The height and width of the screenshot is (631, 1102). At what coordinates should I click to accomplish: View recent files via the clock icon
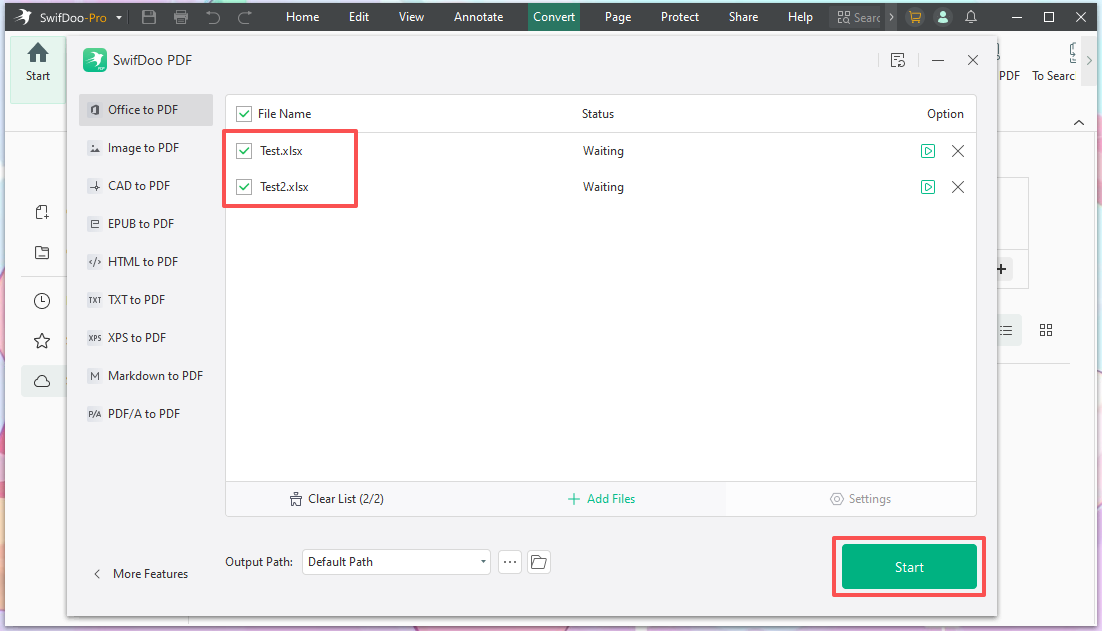point(41,300)
